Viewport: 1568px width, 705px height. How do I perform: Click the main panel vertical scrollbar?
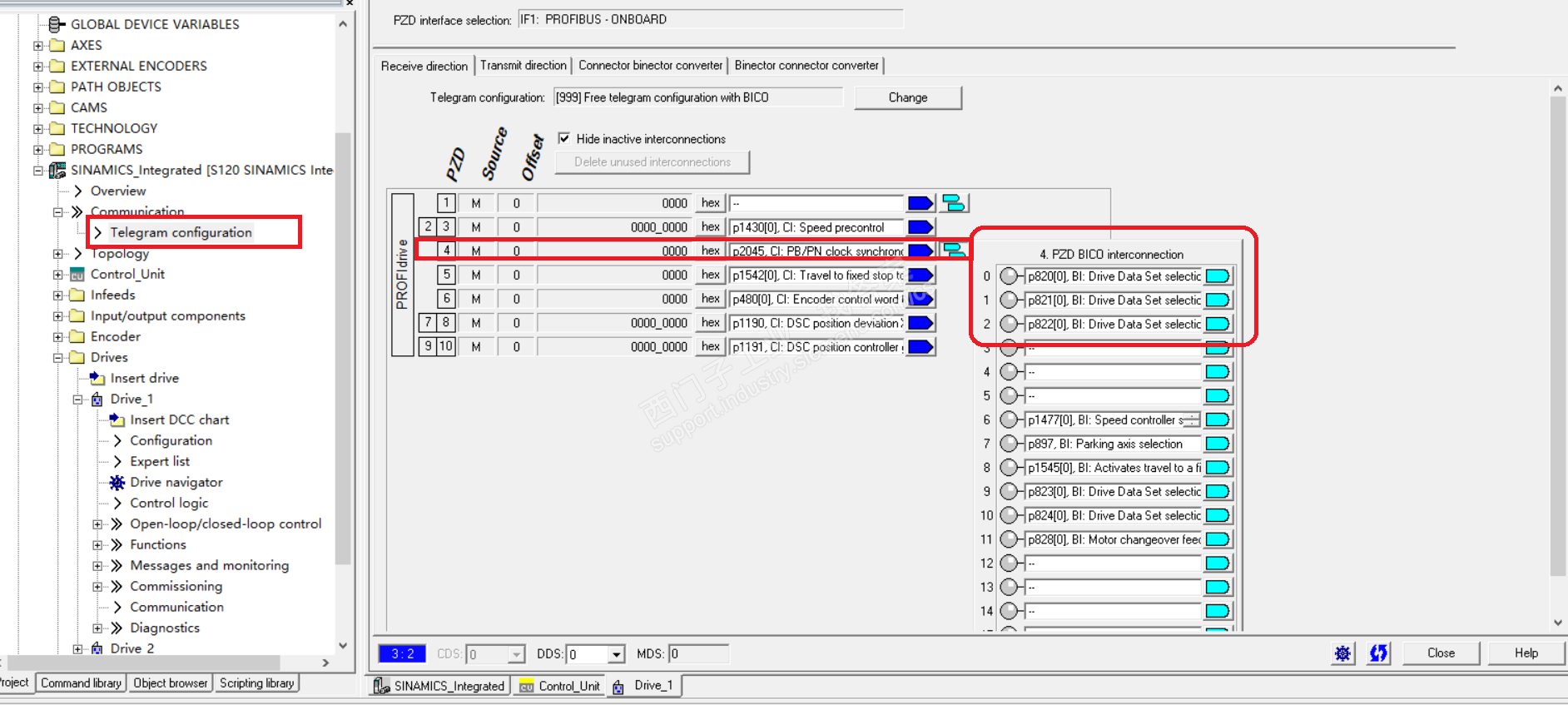(1558, 337)
